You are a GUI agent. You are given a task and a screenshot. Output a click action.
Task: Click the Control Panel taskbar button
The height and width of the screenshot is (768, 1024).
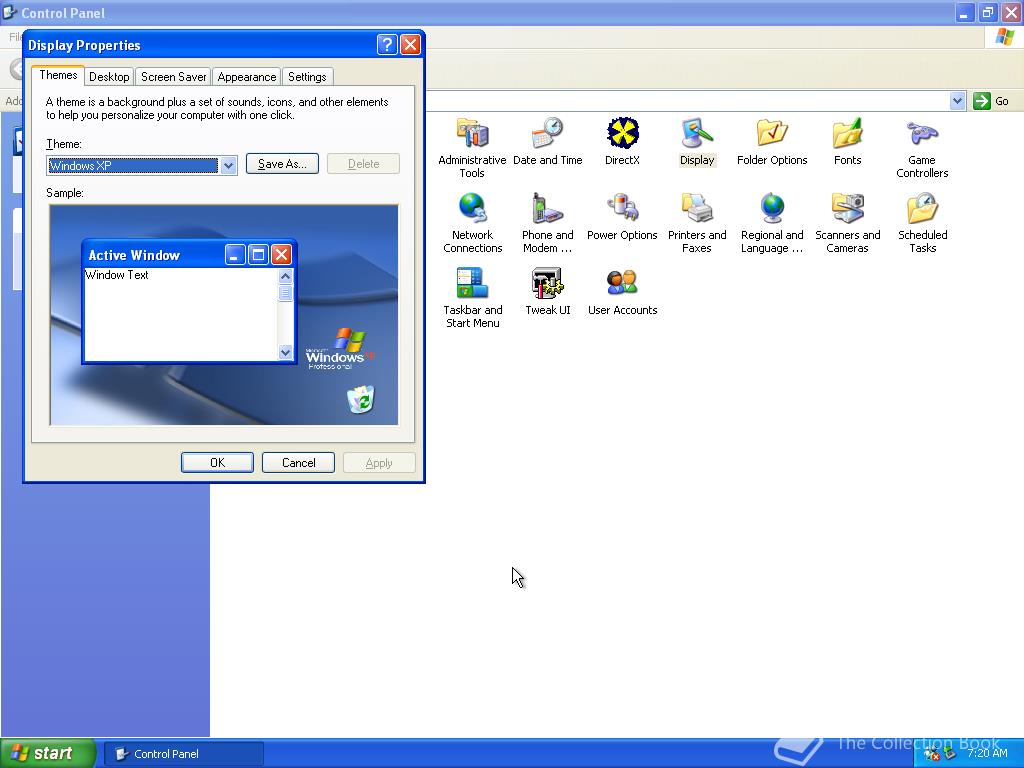[184, 754]
